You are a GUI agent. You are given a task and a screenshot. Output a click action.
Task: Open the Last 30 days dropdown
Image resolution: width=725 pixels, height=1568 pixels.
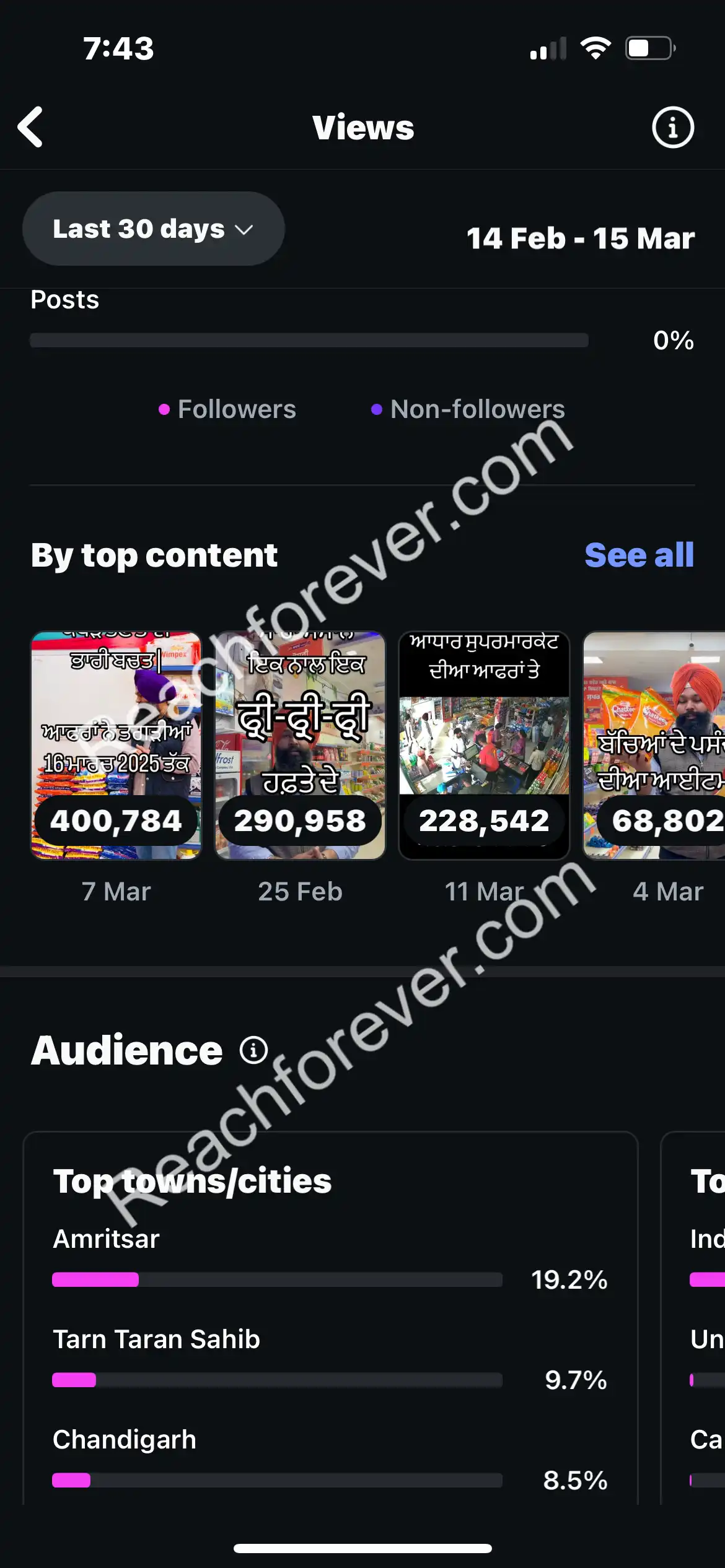154,229
